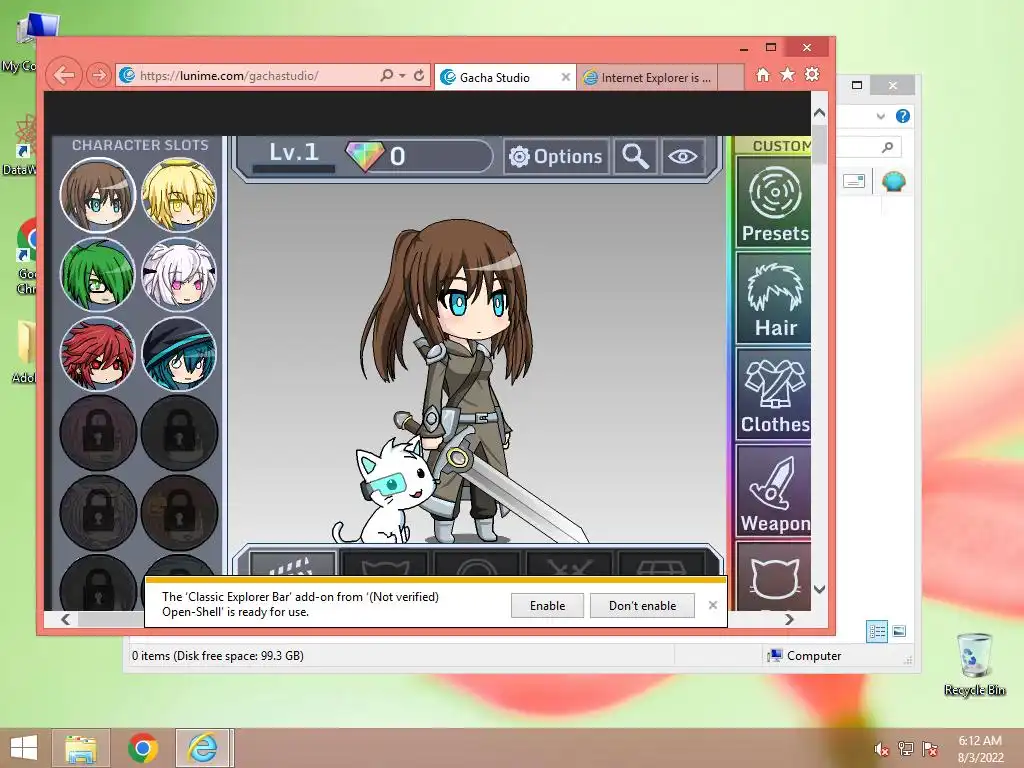
Task: Select the green-haired character slot
Action: (x=98, y=274)
